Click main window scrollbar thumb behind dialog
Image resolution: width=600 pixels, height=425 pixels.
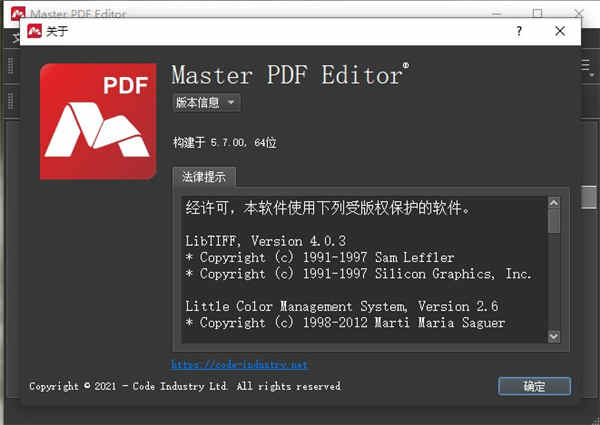pos(589,197)
